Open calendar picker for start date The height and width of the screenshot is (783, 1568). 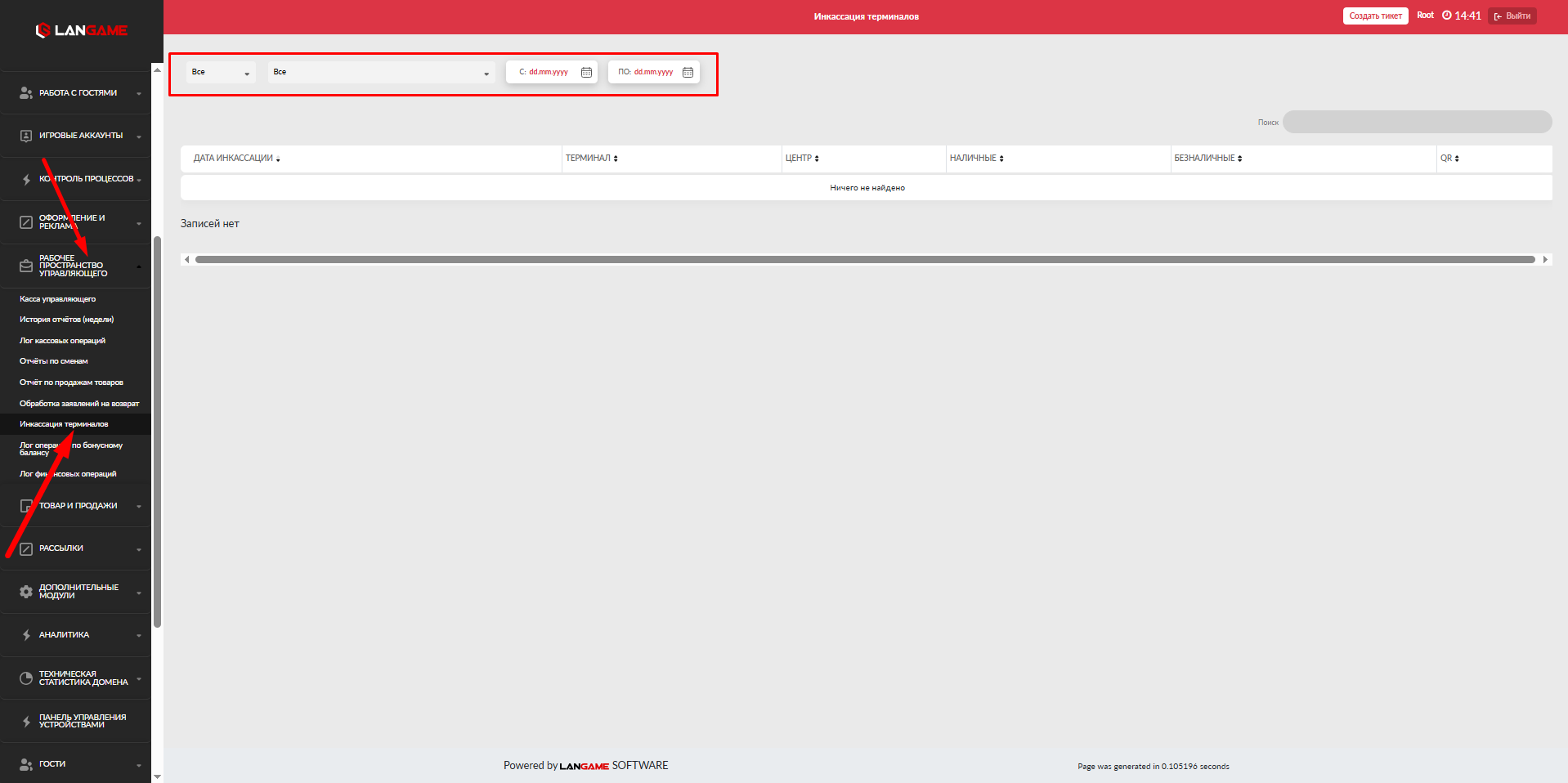coord(586,72)
